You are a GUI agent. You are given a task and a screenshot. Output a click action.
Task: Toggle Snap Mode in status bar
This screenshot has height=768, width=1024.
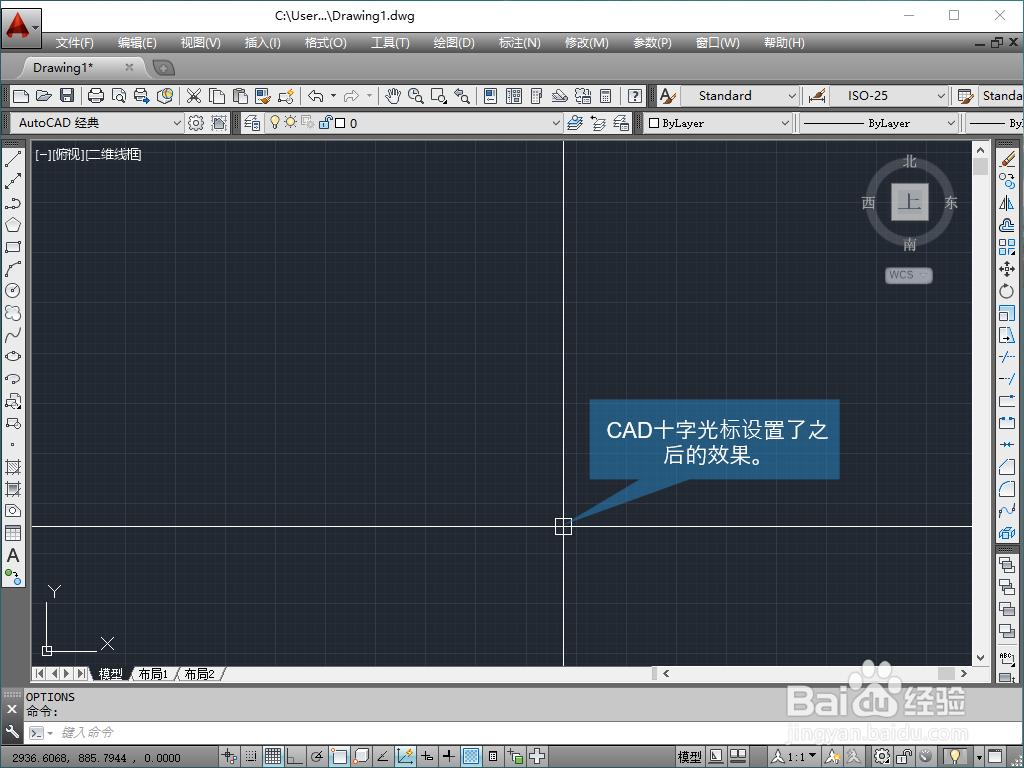click(251, 757)
